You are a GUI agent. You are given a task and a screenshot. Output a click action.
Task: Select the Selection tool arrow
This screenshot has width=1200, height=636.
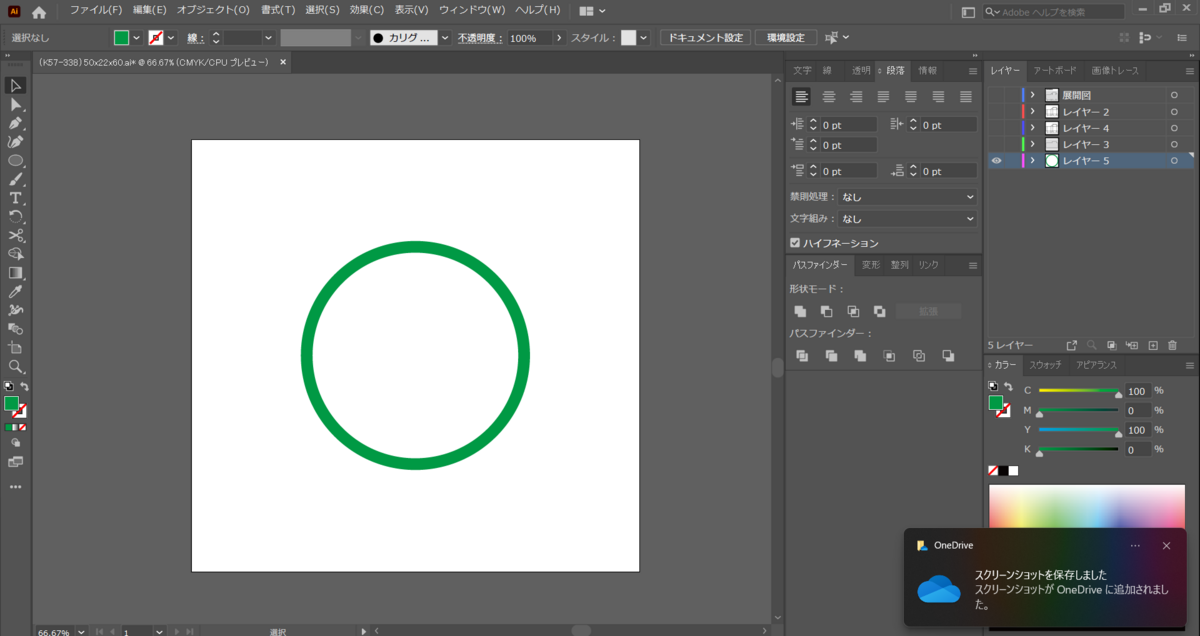coord(16,86)
